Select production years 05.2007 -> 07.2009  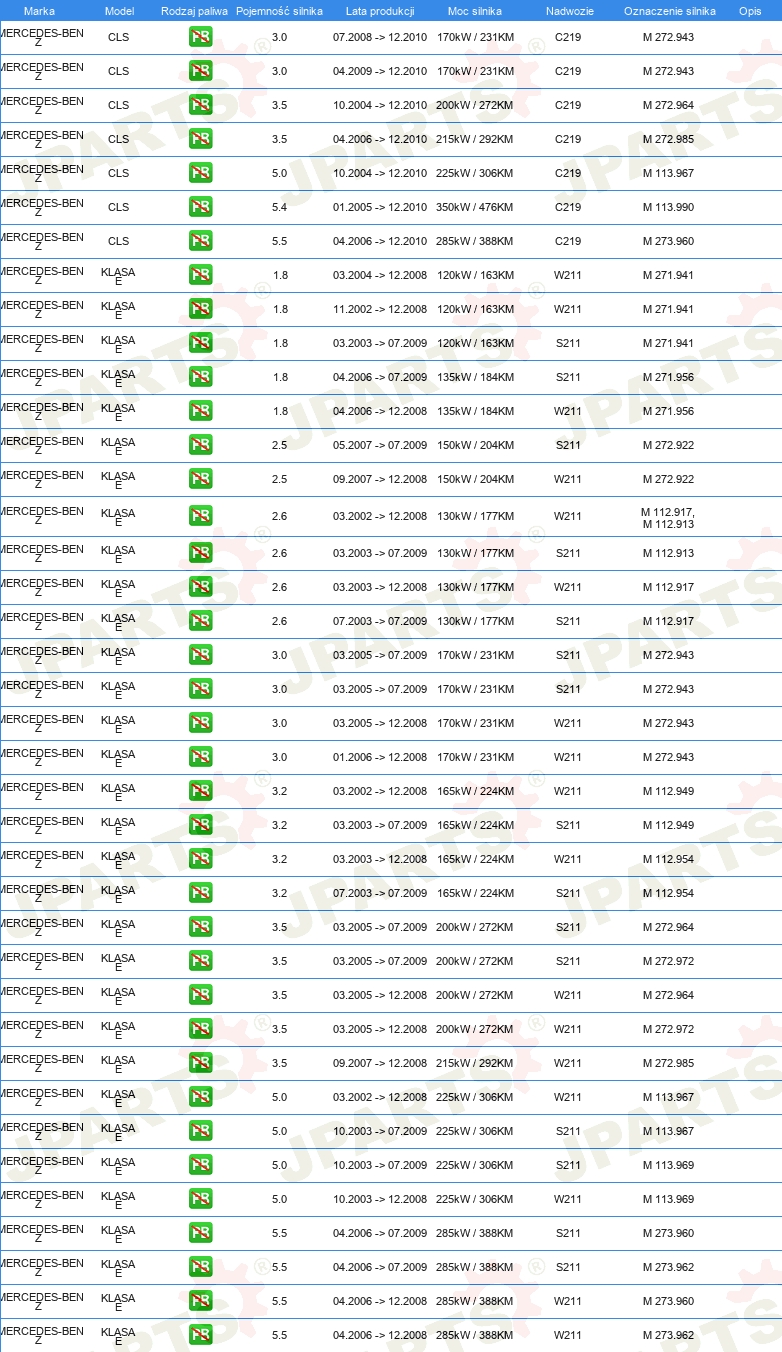click(x=380, y=445)
